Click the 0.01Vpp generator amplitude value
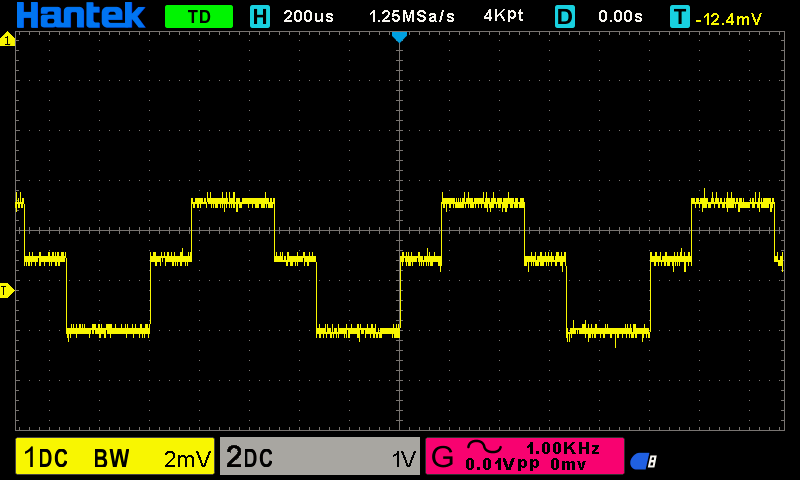Image resolution: width=800 pixels, height=480 pixels. pyautogui.click(x=502, y=464)
